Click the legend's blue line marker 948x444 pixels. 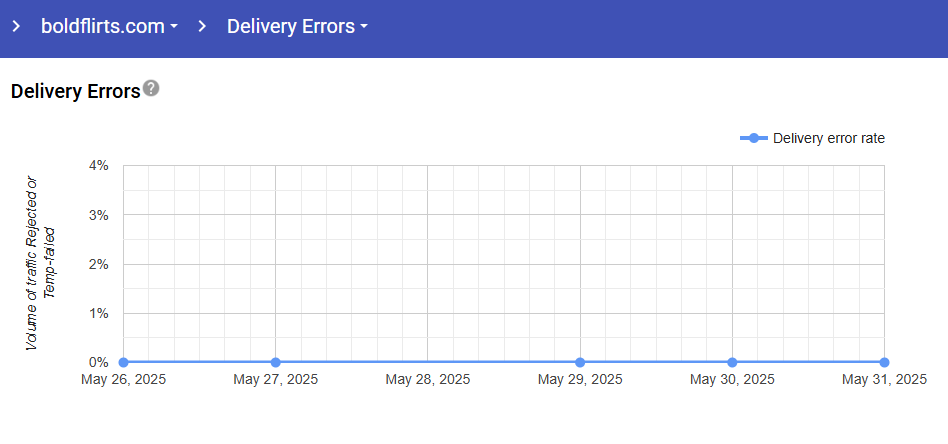coord(754,138)
